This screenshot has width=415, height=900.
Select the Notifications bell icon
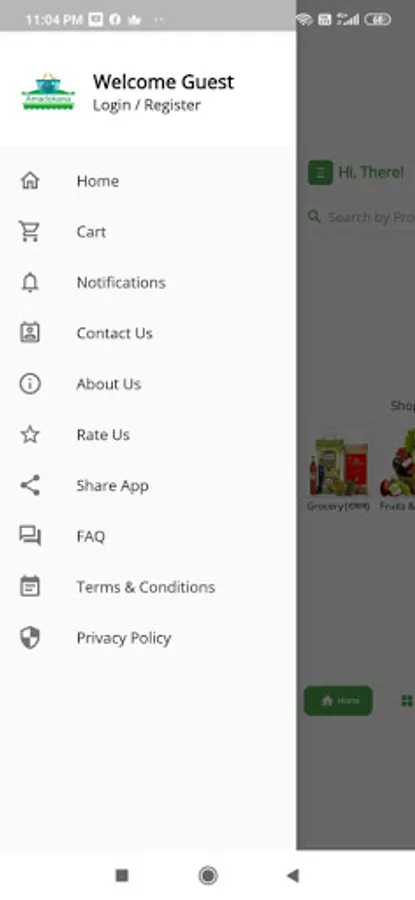coord(30,282)
